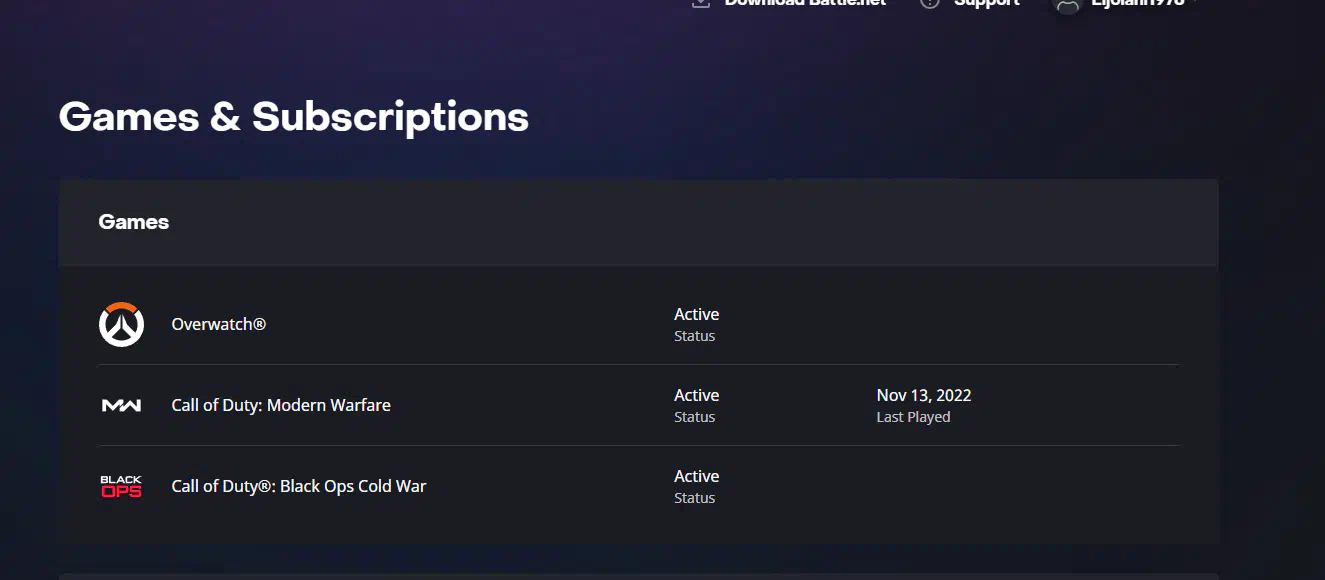Select the Overwatch® game title

click(219, 324)
